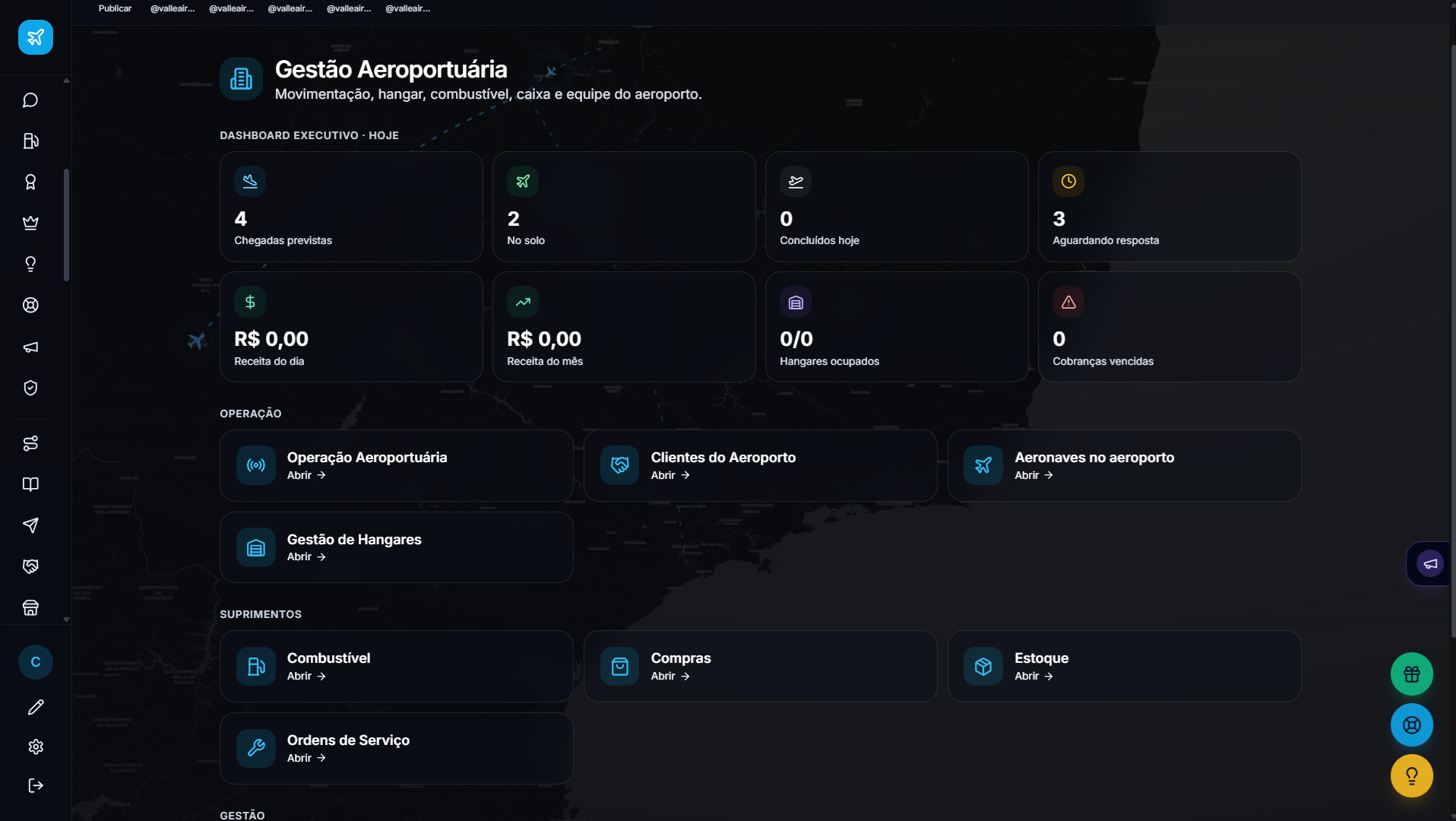Open the Publicar tab
Image resolution: width=1456 pixels, height=821 pixels.
coord(115,8)
